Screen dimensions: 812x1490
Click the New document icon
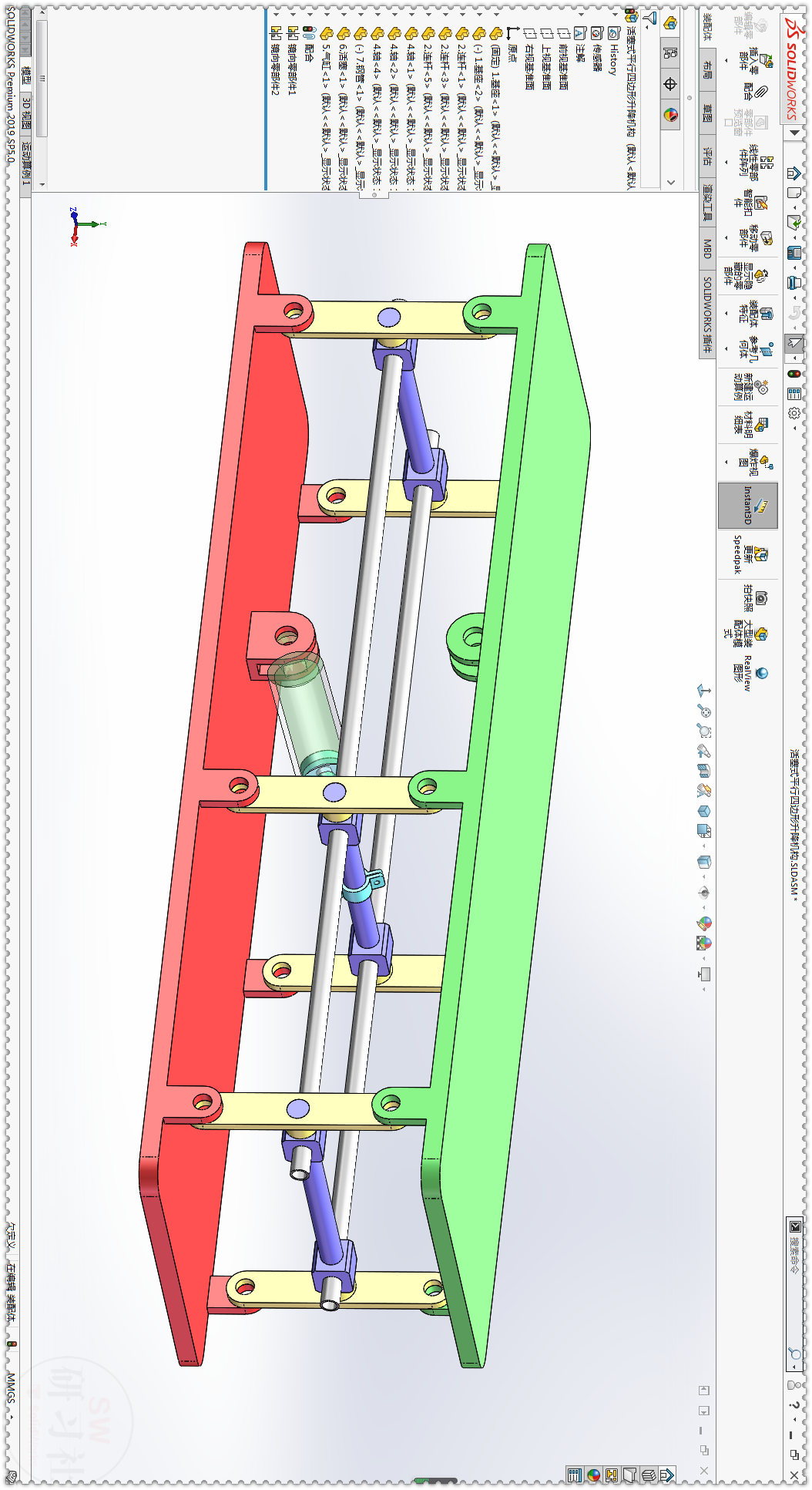coord(794,193)
